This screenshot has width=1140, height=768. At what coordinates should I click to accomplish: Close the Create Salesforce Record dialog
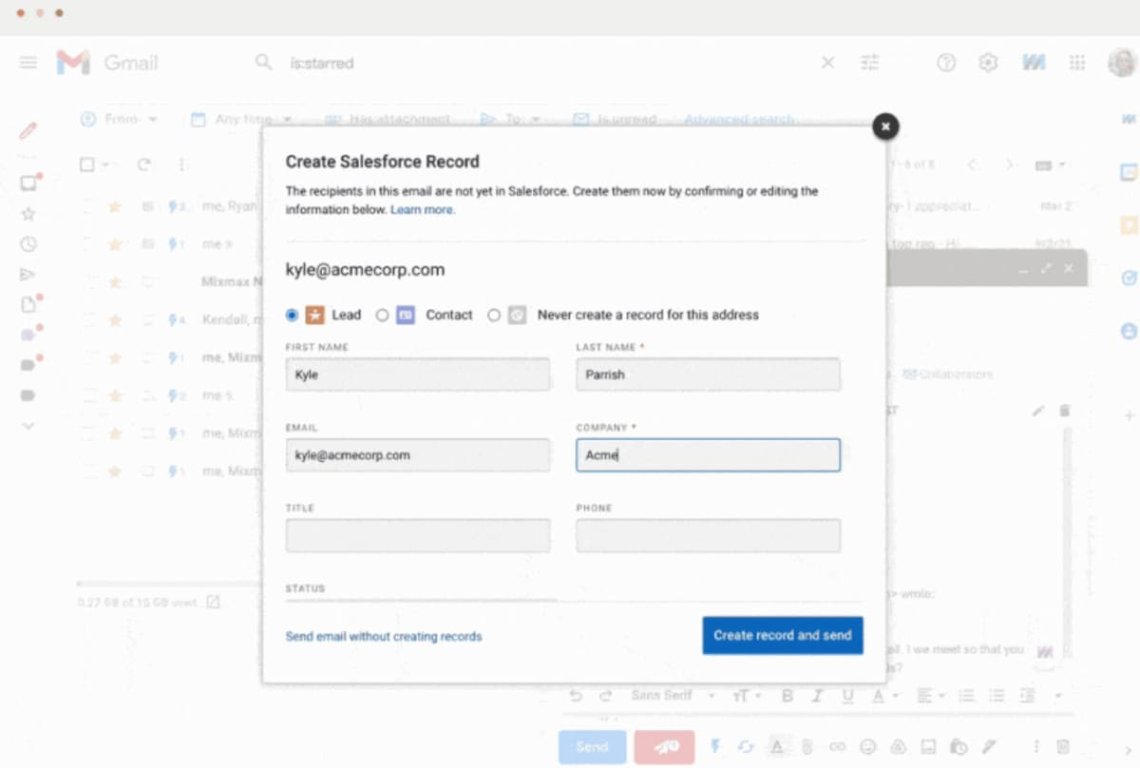click(x=885, y=126)
